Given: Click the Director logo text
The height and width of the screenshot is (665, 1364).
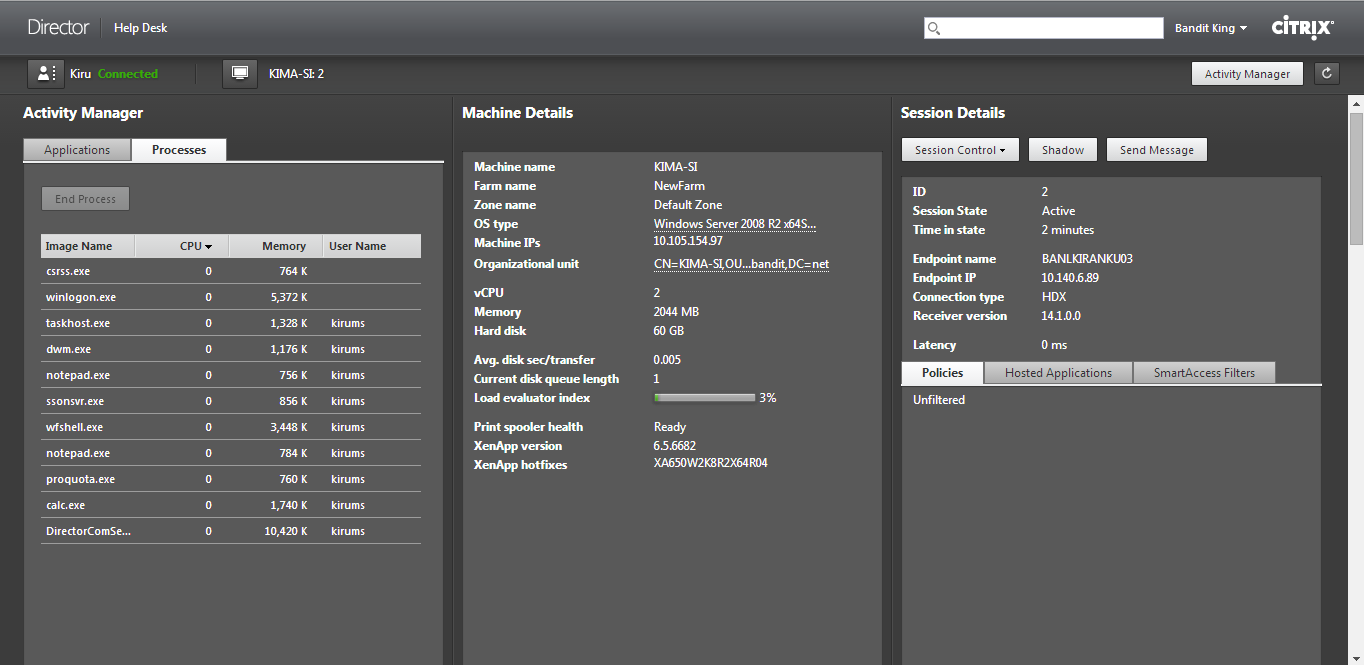Looking at the screenshot, I should tap(58, 28).
